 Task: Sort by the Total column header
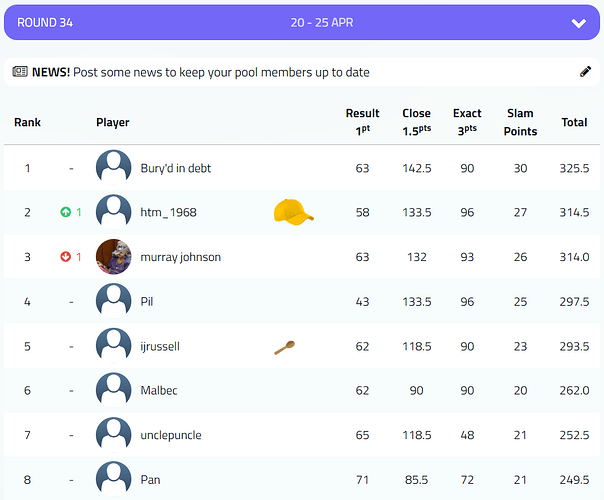click(574, 122)
